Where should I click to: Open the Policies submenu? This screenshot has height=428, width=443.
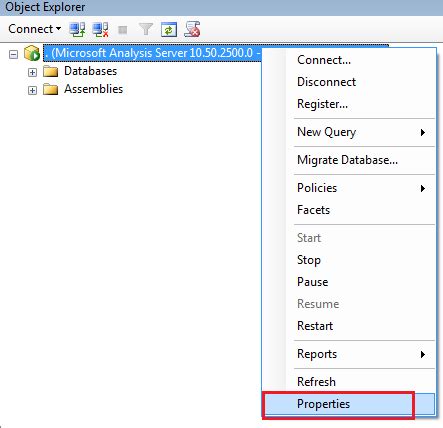349,188
